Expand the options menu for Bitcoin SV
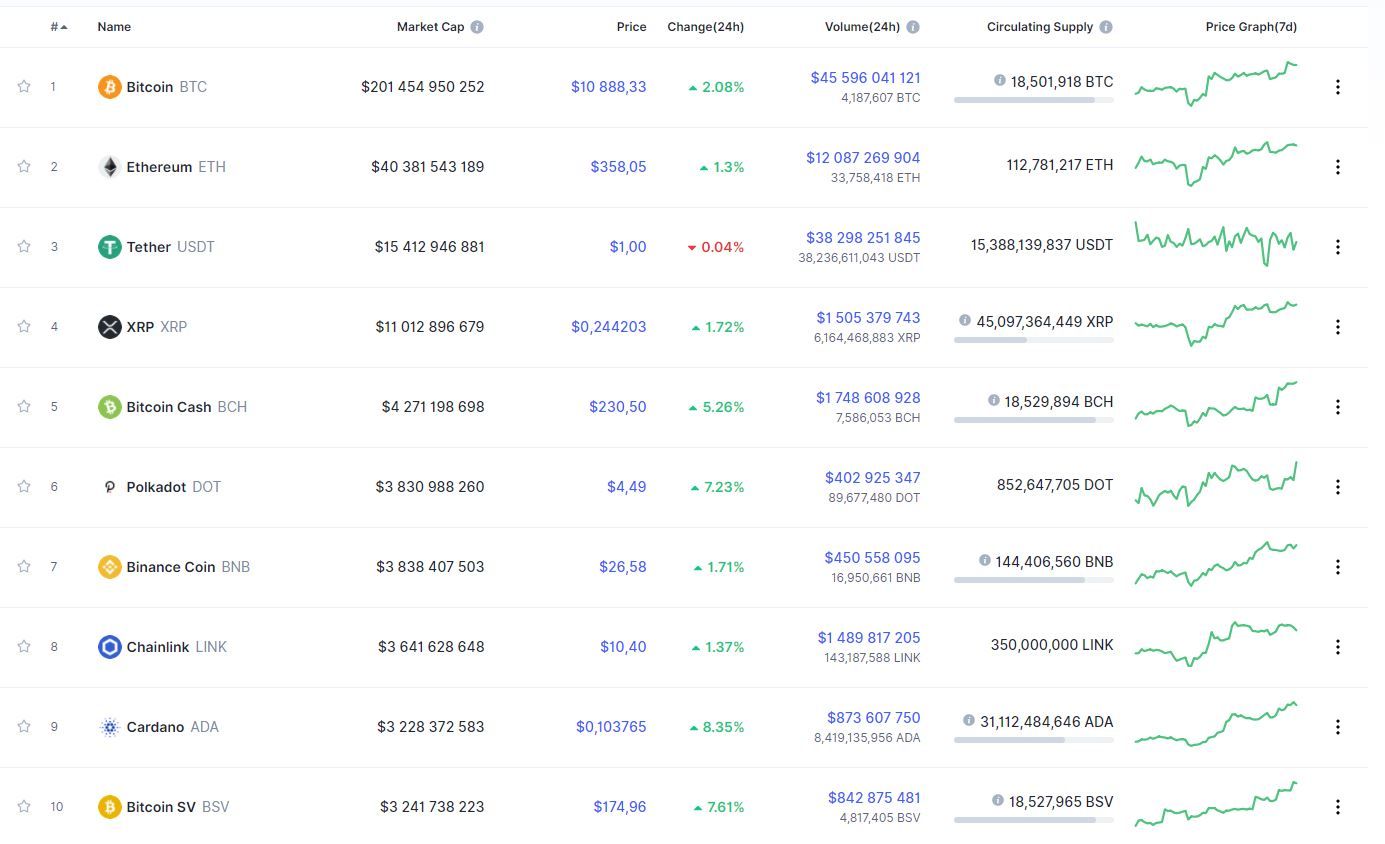Image resolution: width=1385 pixels, height=844 pixels. pyautogui.click(x=1337, y=807)
